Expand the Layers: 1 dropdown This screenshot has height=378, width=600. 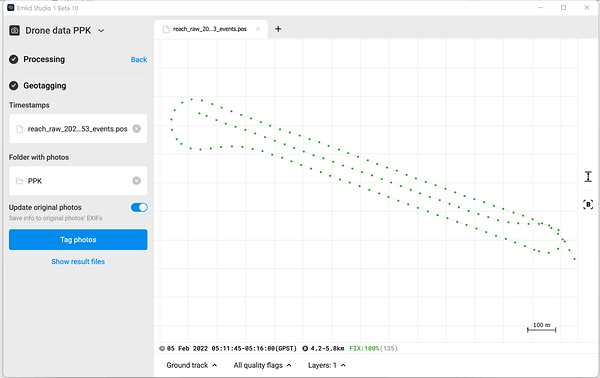click(x=327, y=365)
